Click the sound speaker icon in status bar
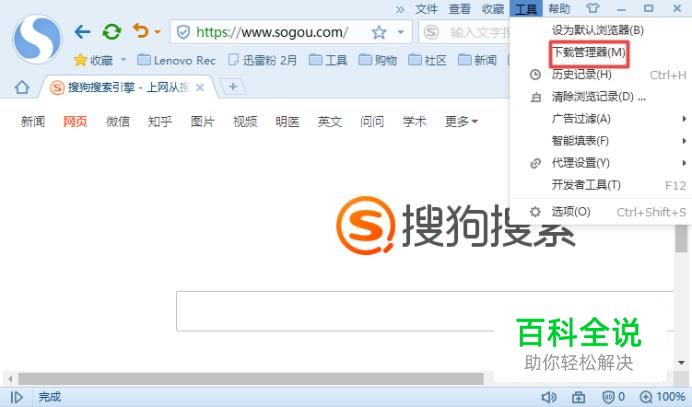The width and height of the screenshot is (692, 407). pyautogui.click(x=549, y=397)
